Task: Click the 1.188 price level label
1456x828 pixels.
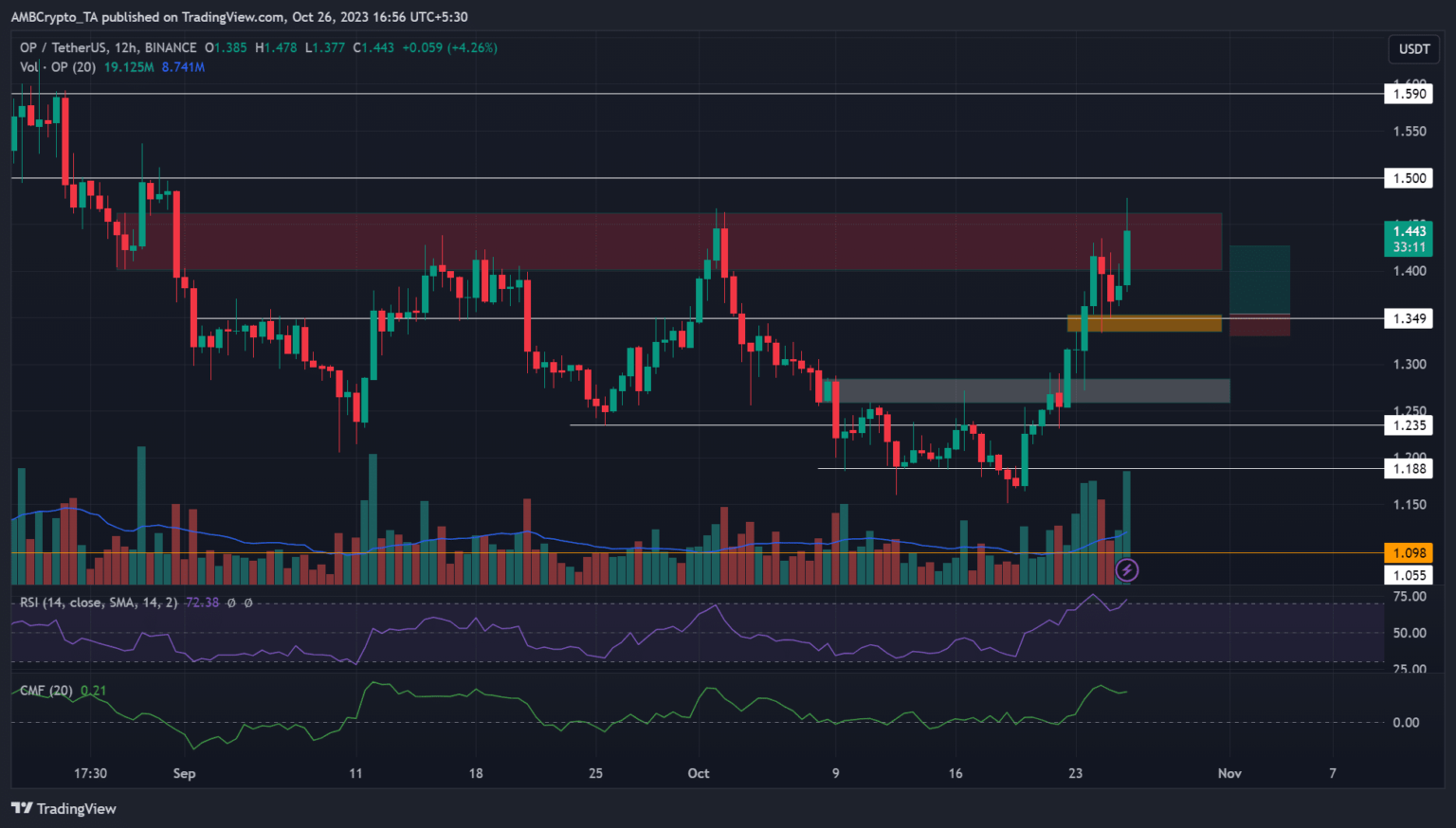Action: [1409, 468]
